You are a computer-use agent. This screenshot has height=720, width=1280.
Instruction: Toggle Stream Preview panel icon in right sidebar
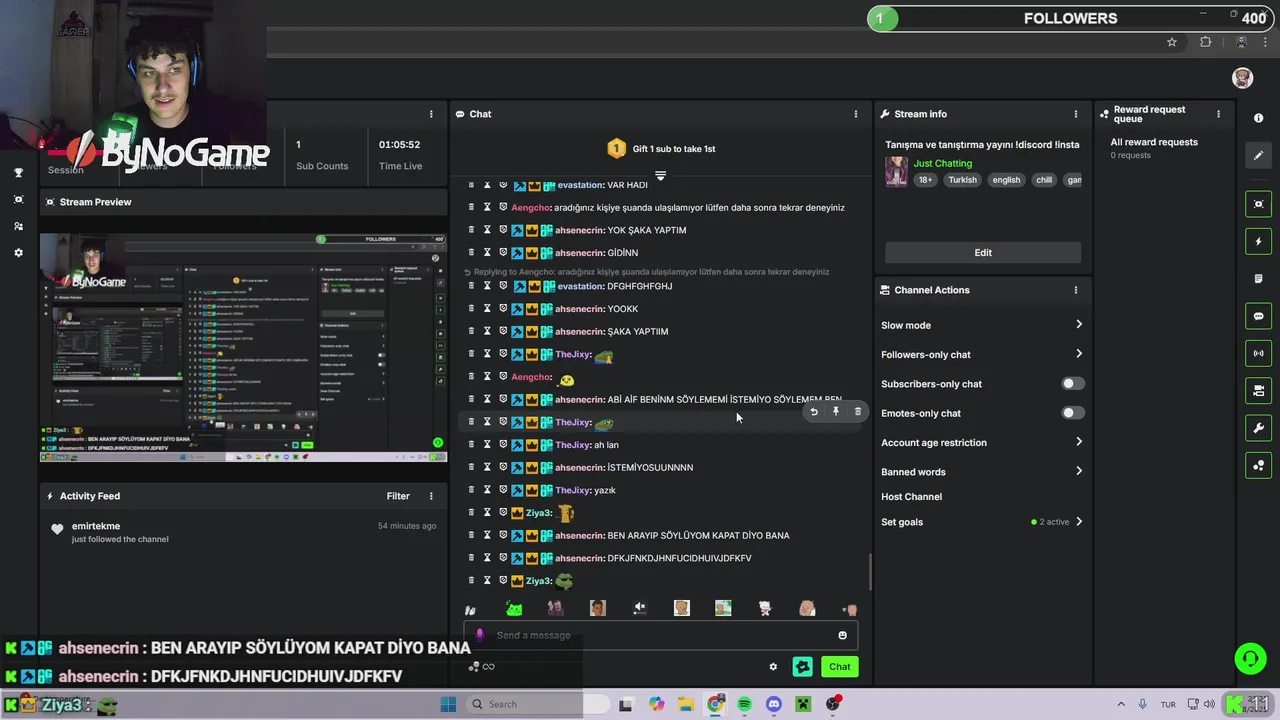(x=1258, y=204)
